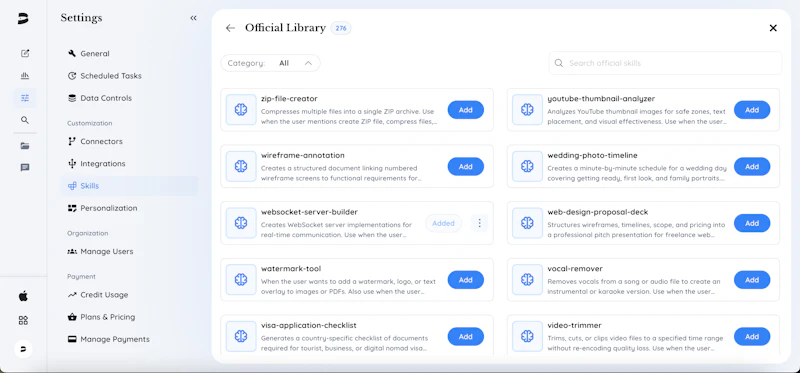Click the zip-file-creator brain icon
This screenshot has width=800, height=373.
coord(241,110)
